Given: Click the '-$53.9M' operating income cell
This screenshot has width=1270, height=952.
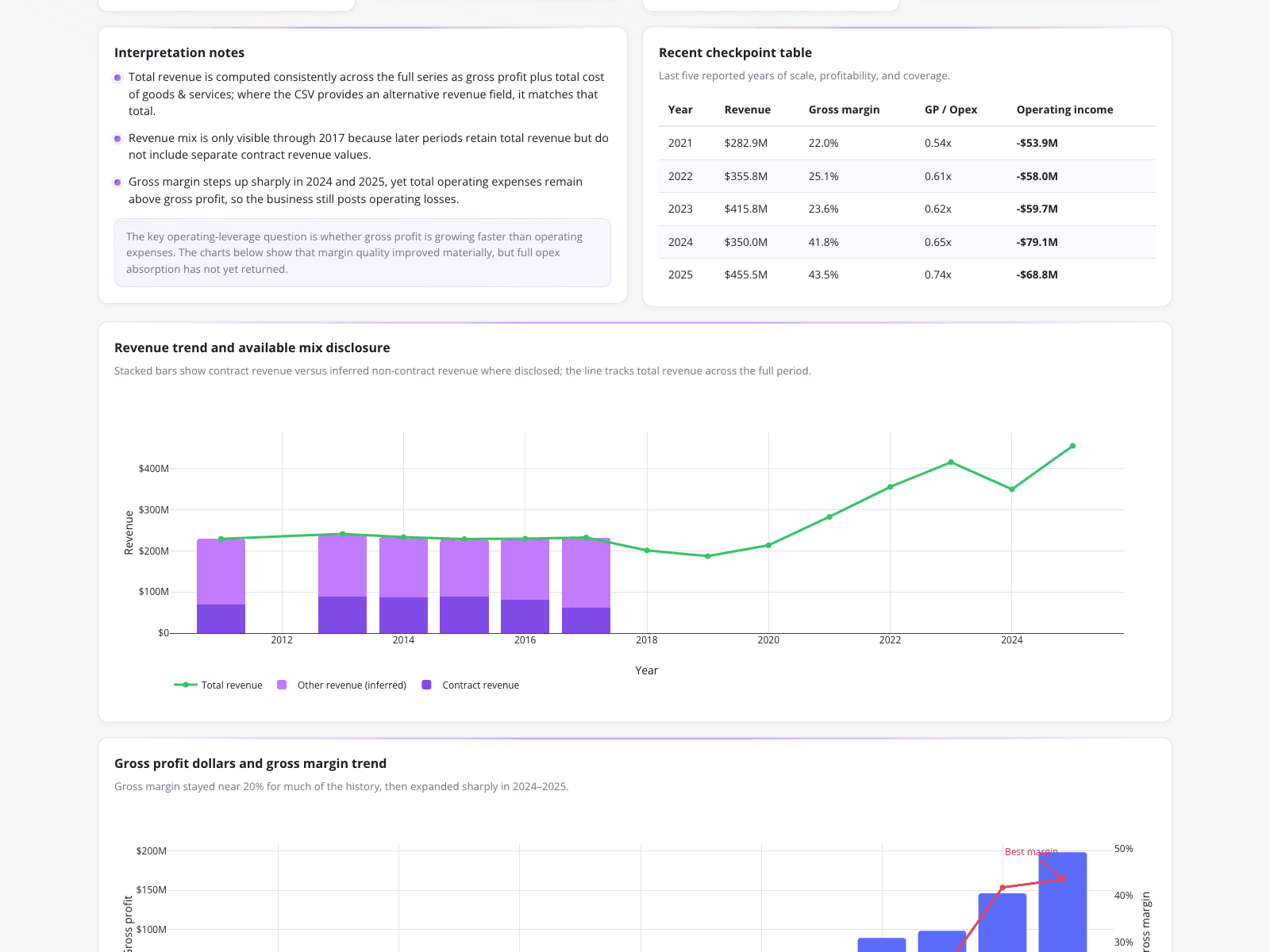Looking at the screenshot, I should (1037, 143).
